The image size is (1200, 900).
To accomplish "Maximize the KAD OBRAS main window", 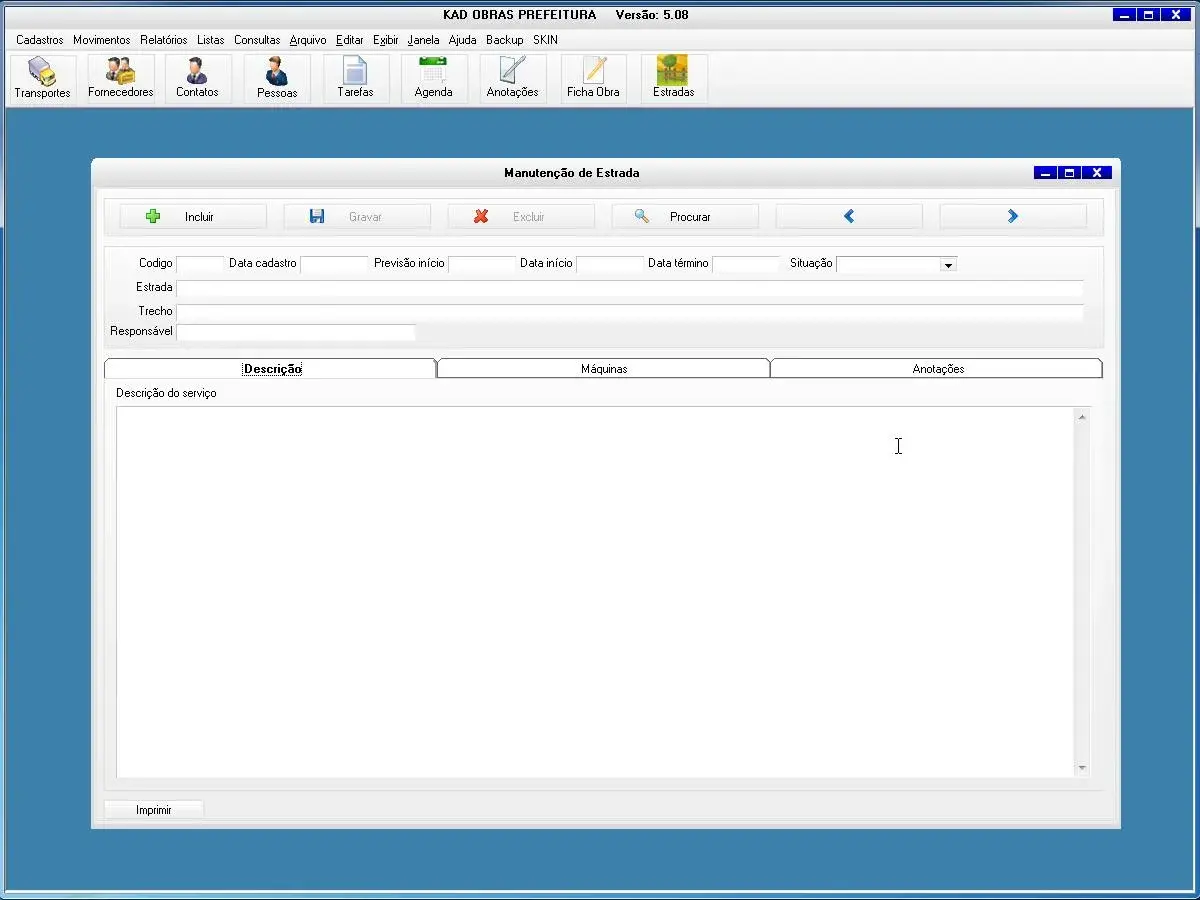I will pos(1149,15).
